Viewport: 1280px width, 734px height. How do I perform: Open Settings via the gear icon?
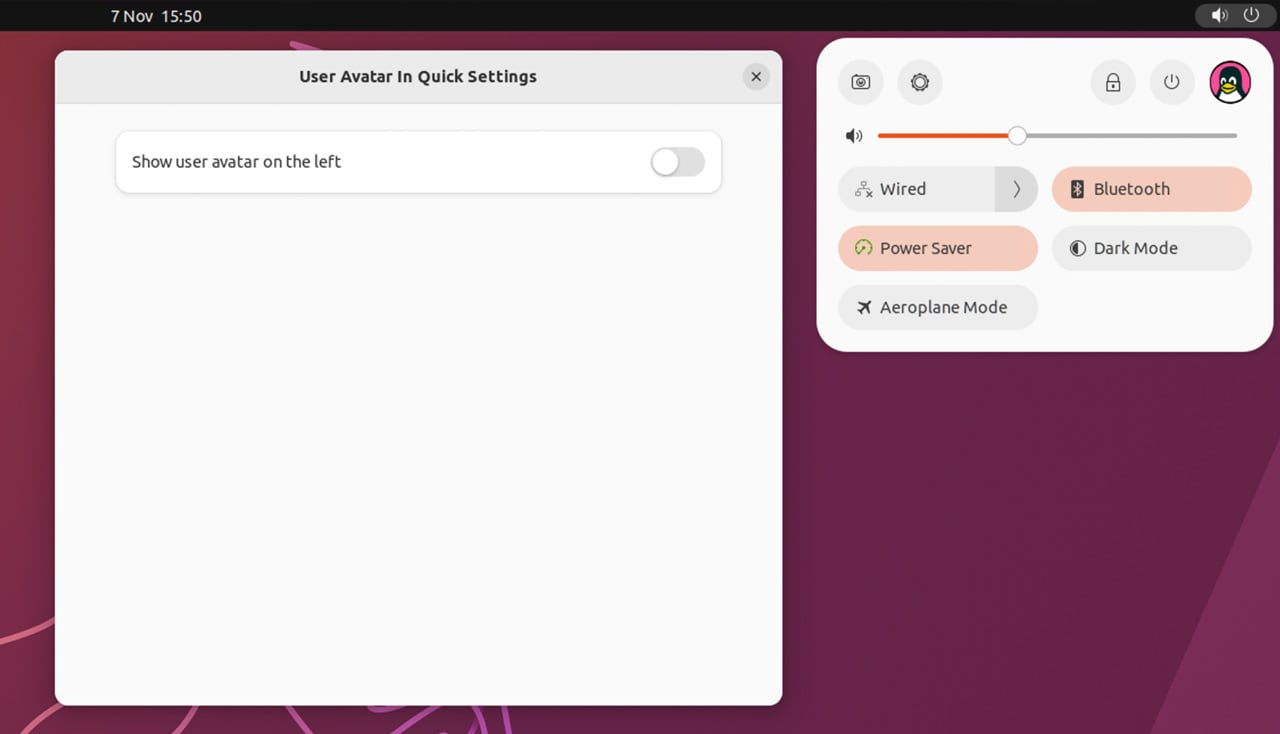pos(920,82)
